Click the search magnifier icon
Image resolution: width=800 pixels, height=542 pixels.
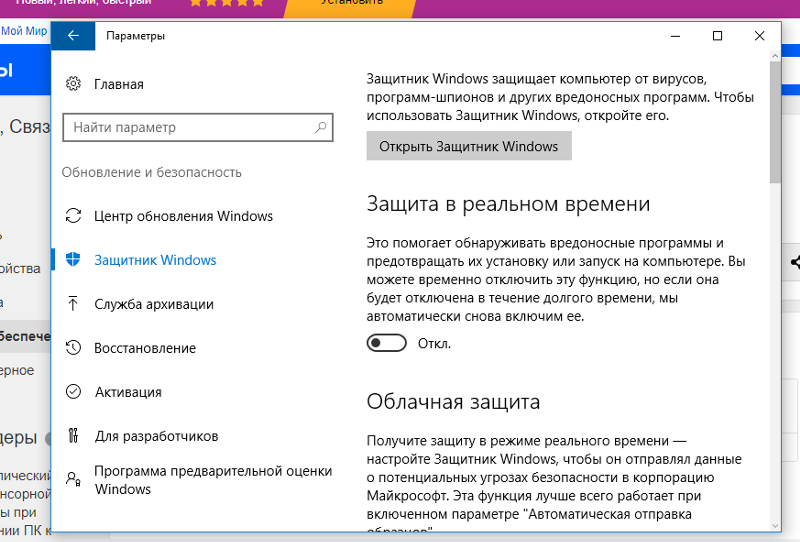click(320, 127)
